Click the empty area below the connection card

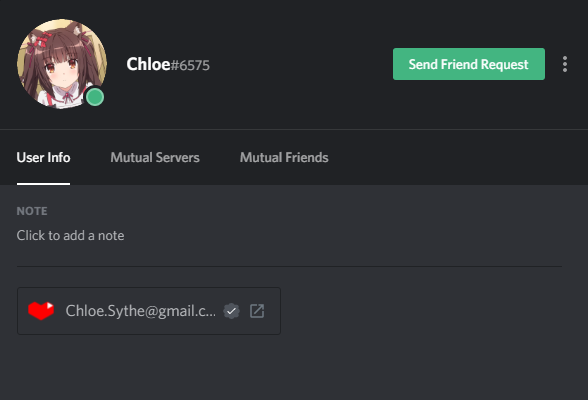(x=294, y=367)
